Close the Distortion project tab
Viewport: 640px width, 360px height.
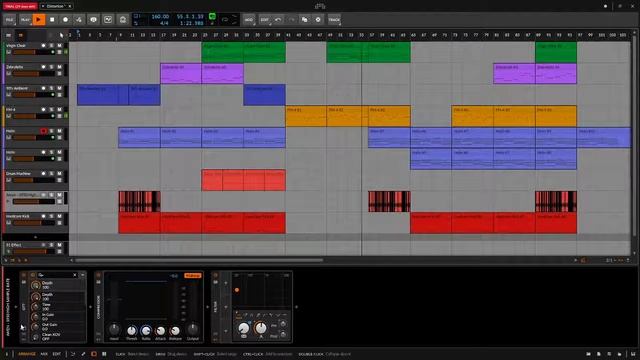(70, 6)
